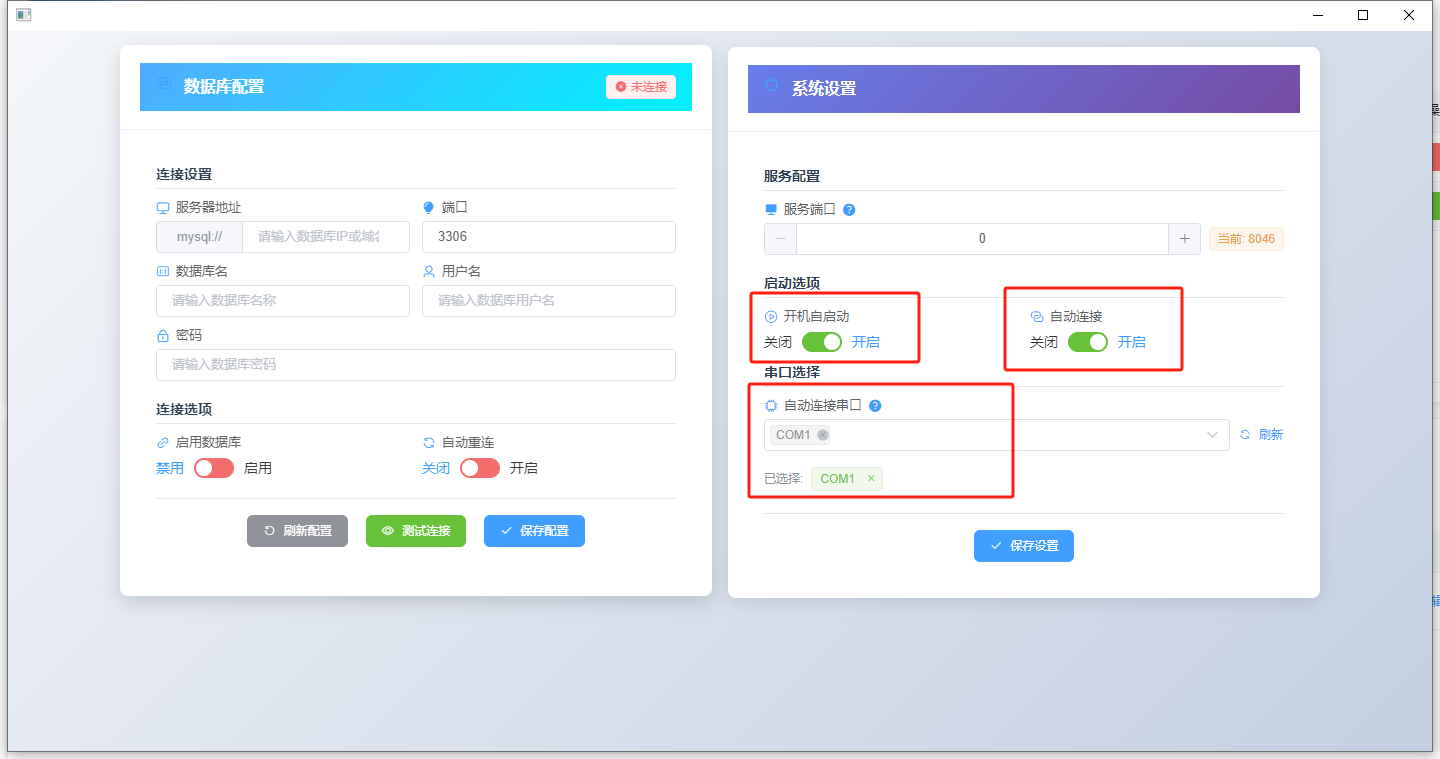Click the 数据库名 input field
The height and width of the screenshot is (759, 1440).
click(283, 301)
